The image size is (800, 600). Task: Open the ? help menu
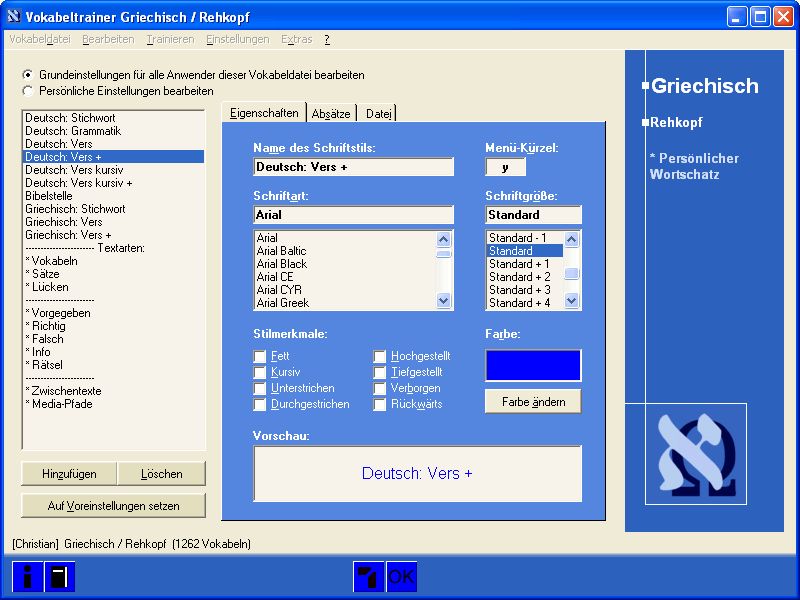[x=327, y=39]
